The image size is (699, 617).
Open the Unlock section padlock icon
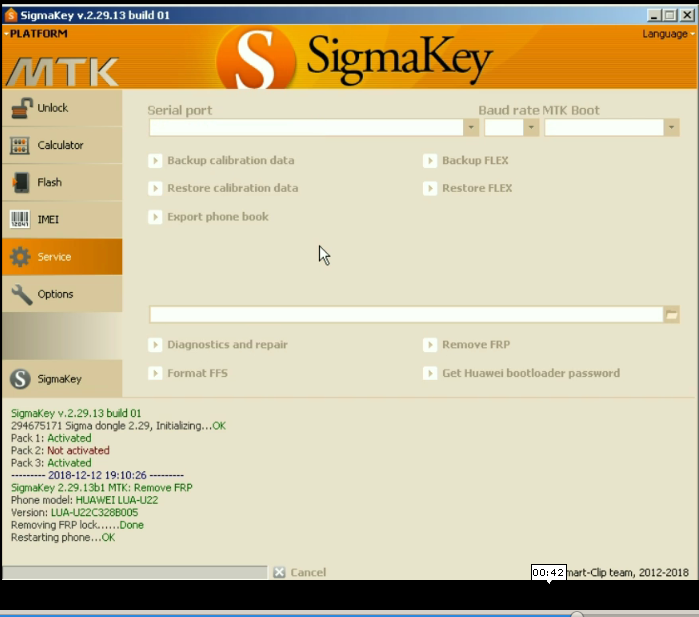(x=21, y=108)
